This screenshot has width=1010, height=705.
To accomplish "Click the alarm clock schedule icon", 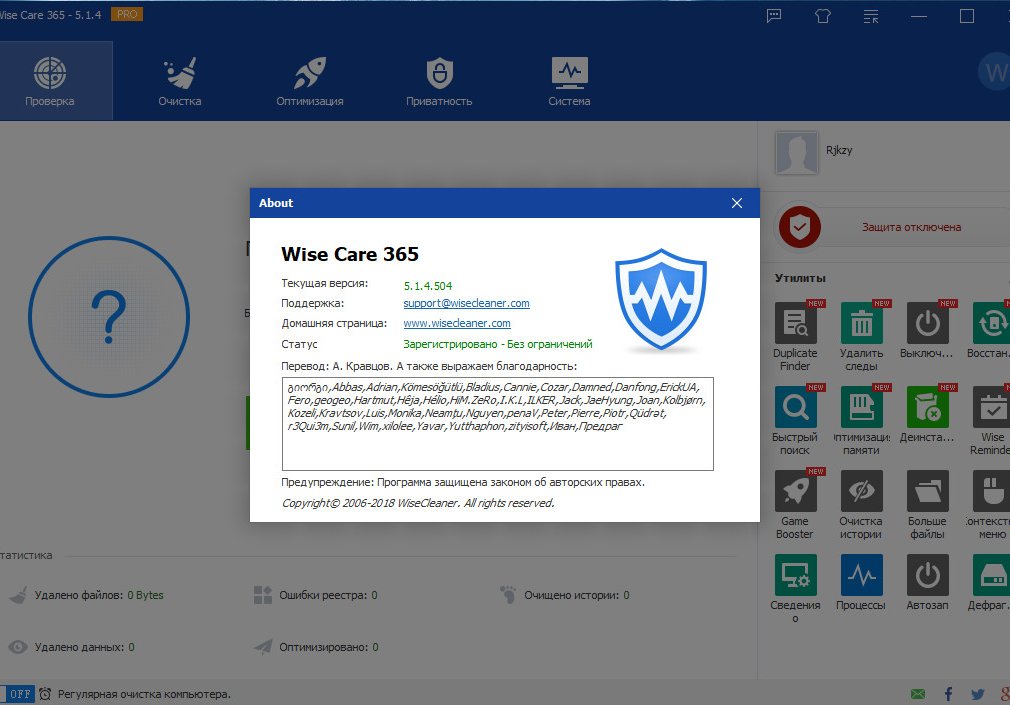I will click(45, 694).
